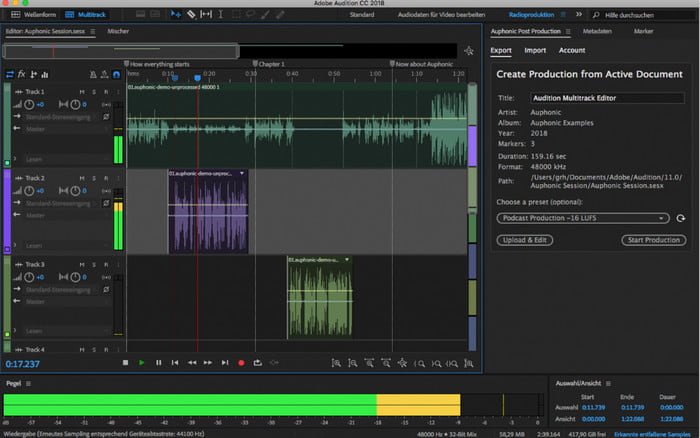Open Podcast Production -16 LUFS preset dropdown

[x=583, y=218]
